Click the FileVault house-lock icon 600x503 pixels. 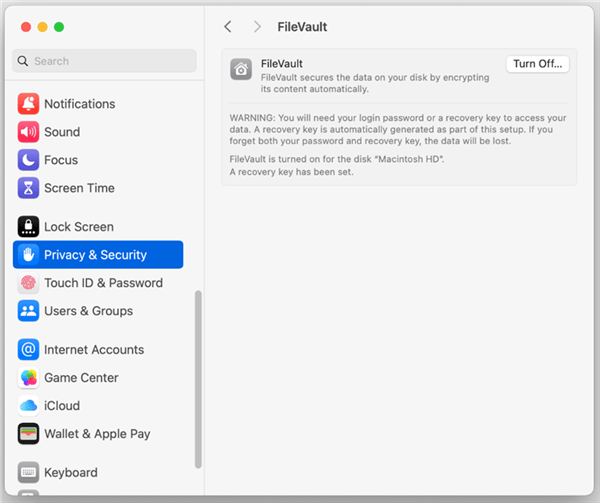(241, 69)
